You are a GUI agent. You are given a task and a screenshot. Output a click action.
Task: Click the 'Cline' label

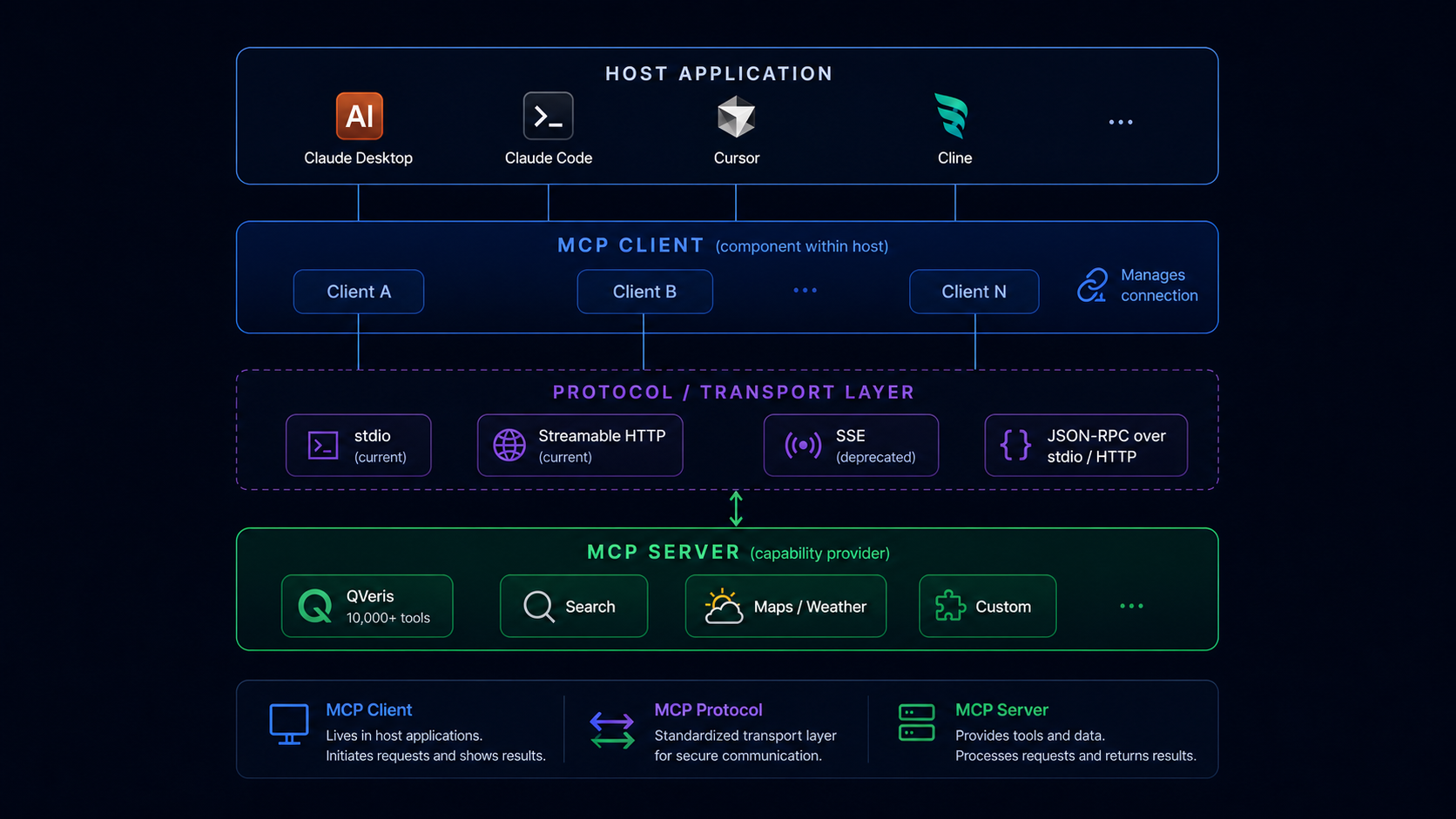click(954, 158)
